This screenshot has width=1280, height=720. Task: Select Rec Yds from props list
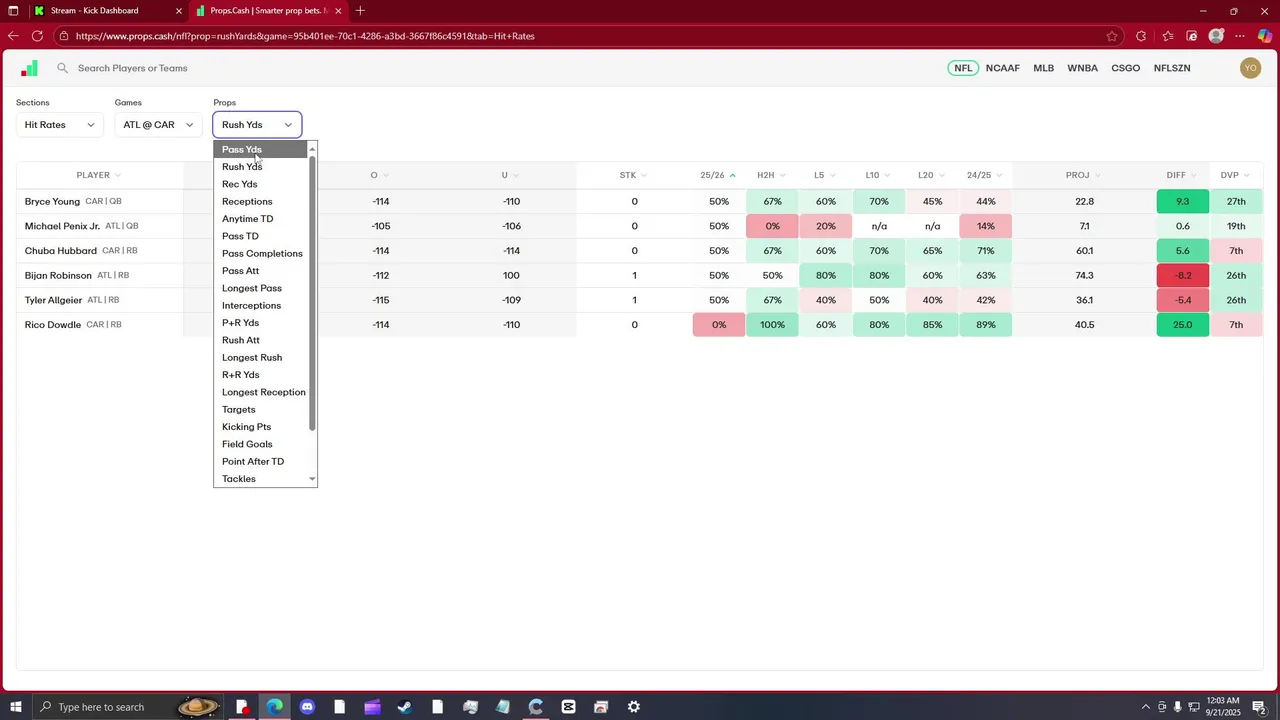(260, 184)
